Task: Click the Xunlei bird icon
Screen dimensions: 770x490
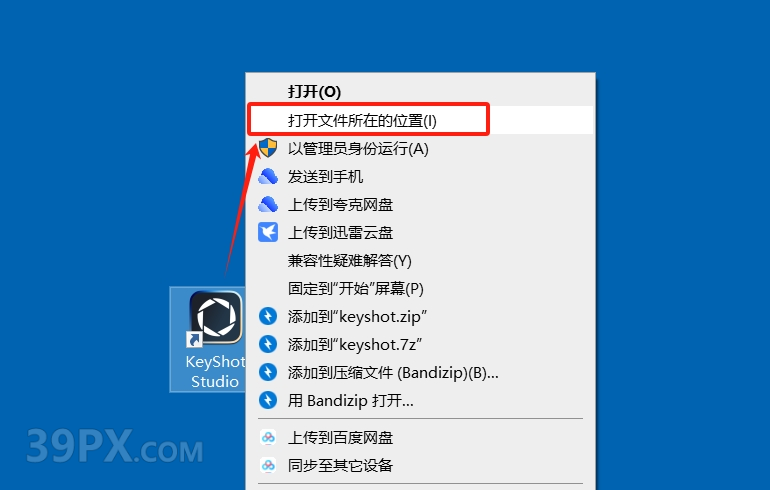Action: [x=268, y=232]
